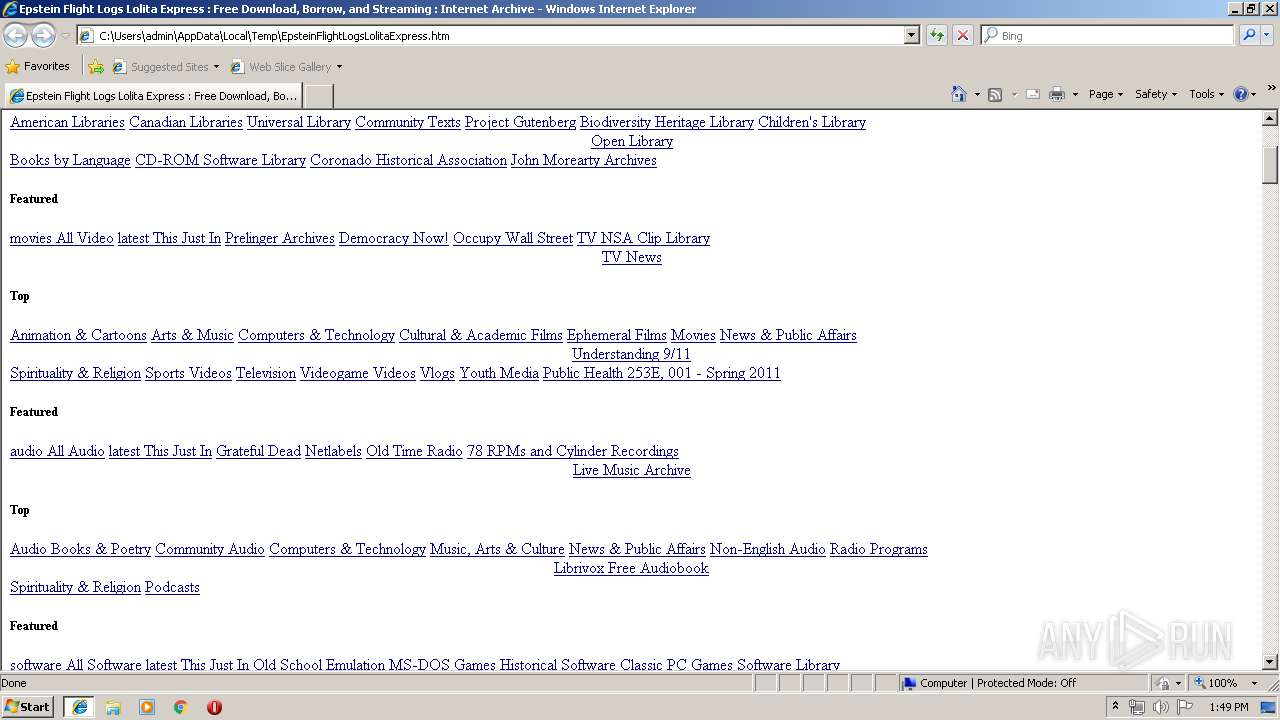Open TV News link
Screen dimensions: 1280x720
point(631,257)
